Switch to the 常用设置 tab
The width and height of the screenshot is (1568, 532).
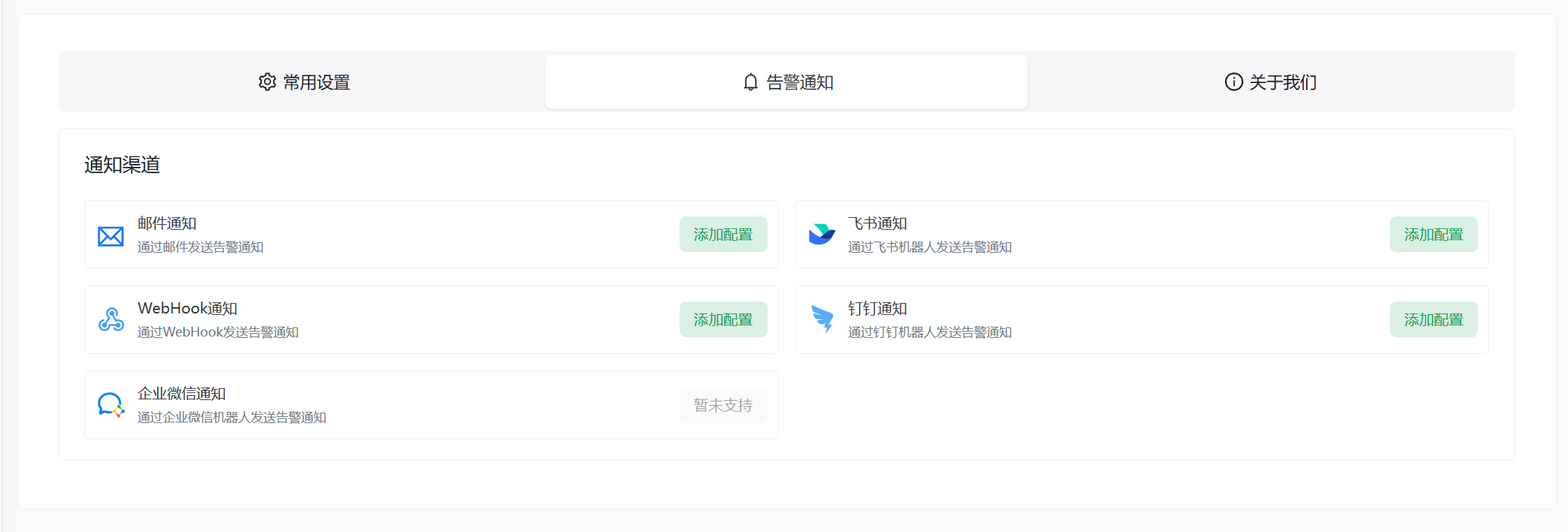pos(304,82)
